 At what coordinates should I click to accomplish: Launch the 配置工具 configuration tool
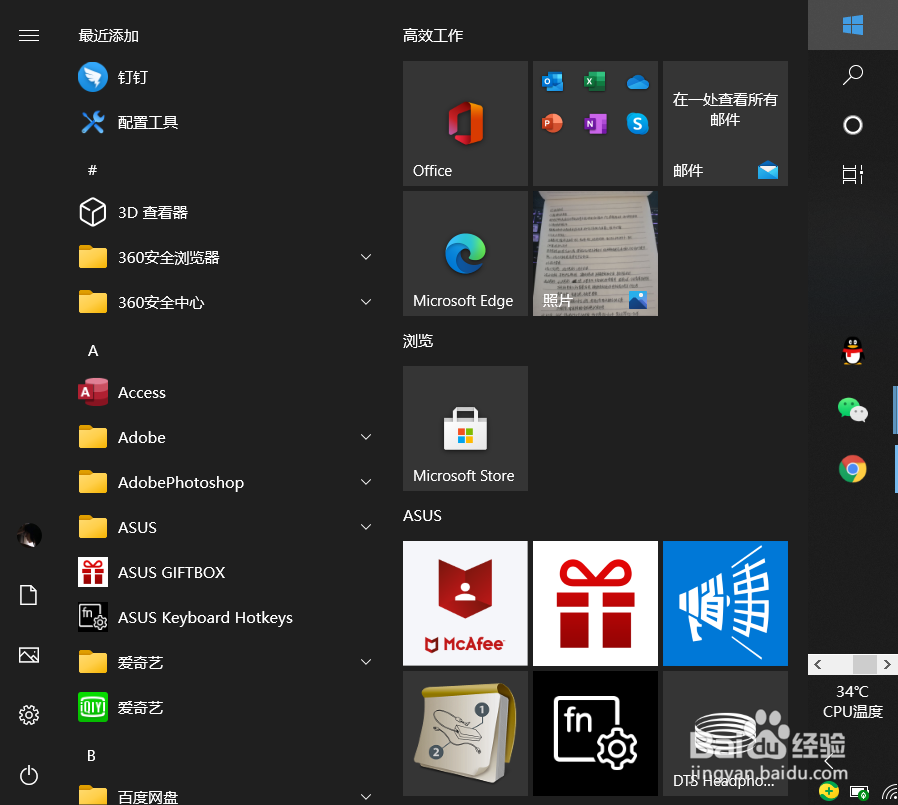tap(227, 122)
